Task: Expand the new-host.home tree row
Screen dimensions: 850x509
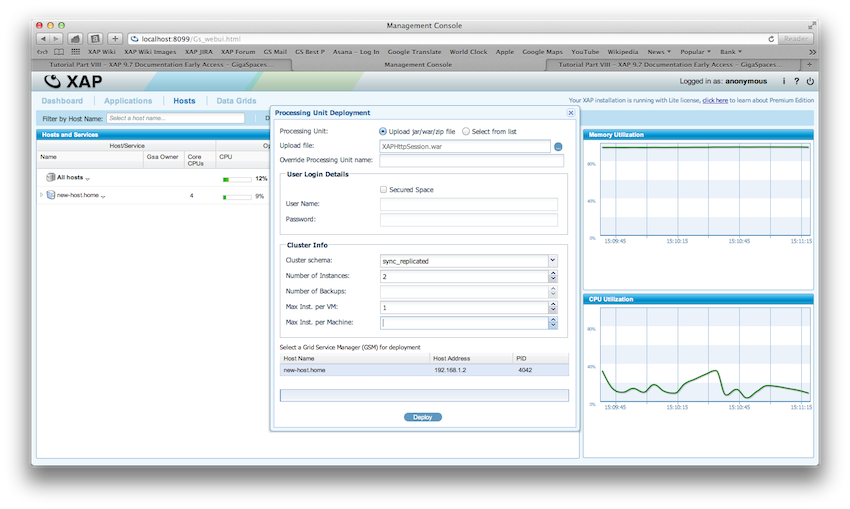Action: pos(41,195)
